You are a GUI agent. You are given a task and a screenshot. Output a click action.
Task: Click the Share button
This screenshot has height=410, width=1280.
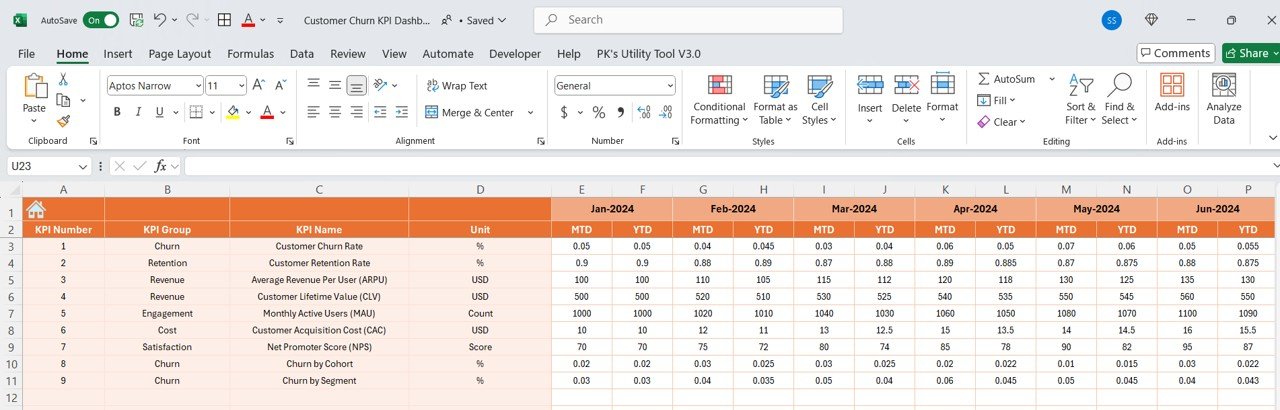(1251, 53)
